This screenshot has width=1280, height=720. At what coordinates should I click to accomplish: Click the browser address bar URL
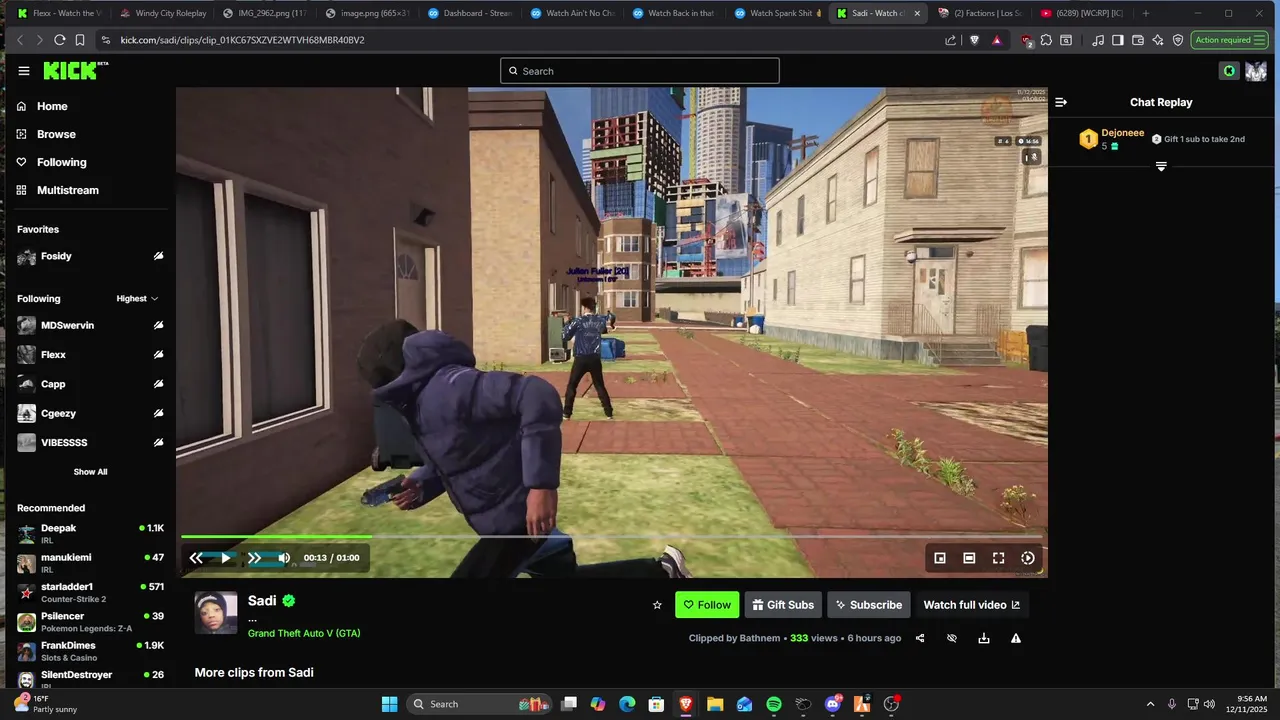click(242, 40)
